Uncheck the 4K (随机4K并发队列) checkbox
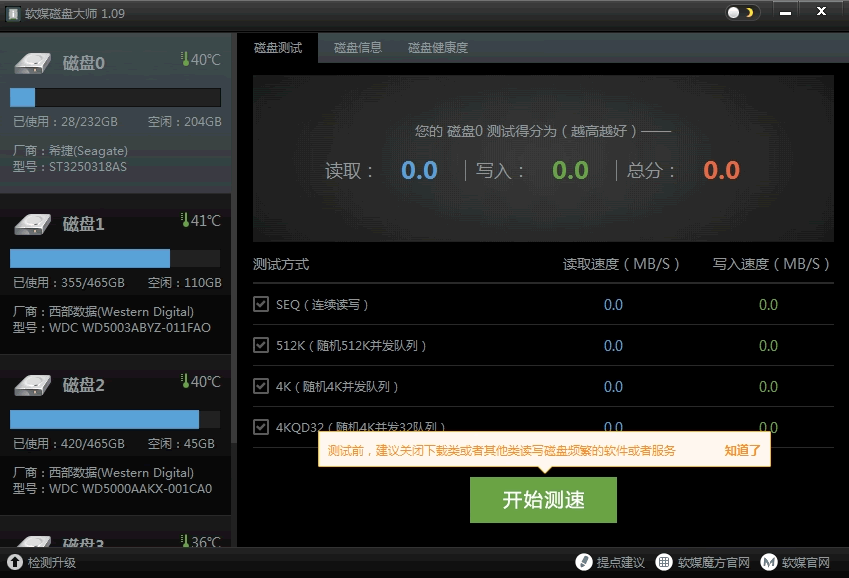The image size is (849, 578). 261,386
